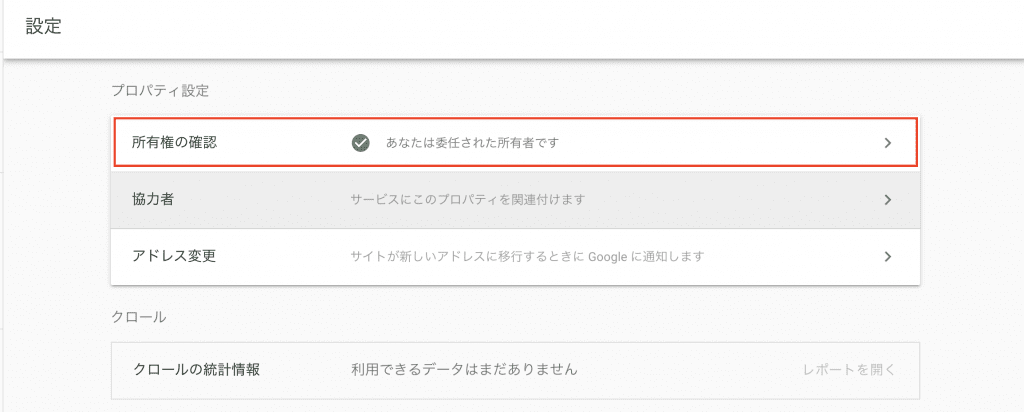
Task: Click the プロパティ設定 section heading
Action: coord(160,91)
